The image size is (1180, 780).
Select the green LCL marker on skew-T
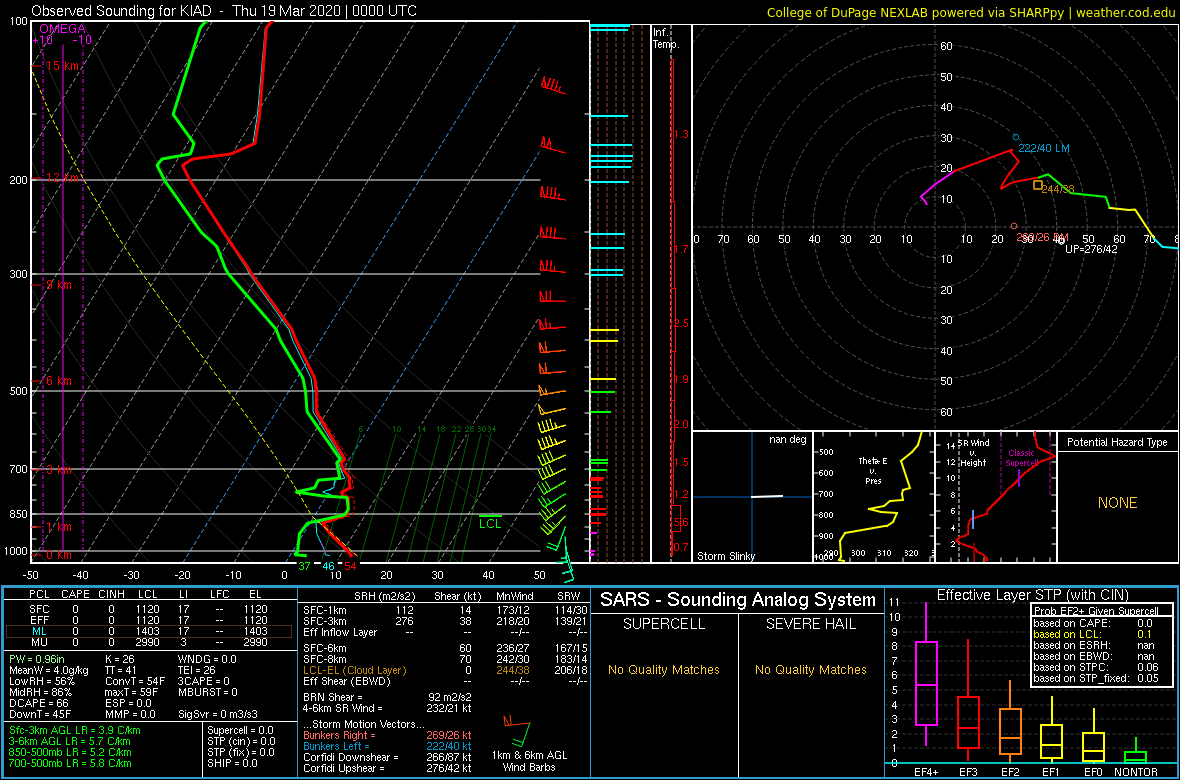(x=490, y=522)
